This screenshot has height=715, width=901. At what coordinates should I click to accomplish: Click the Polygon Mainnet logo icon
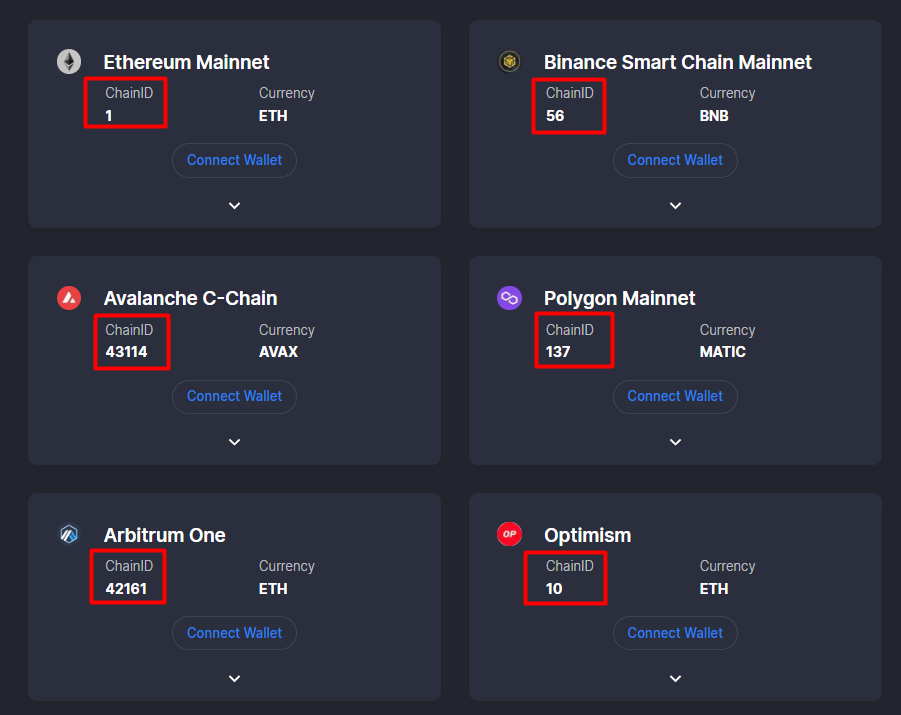[x=509, y=298]
